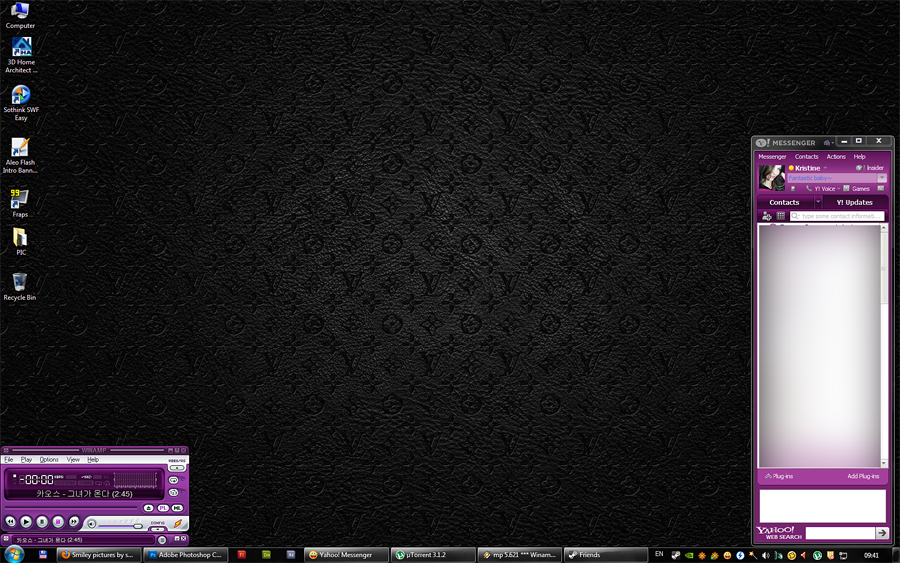Open Winamp Play menu
The width and height of the screenshot is (900, 563).
tap(26, 460)
